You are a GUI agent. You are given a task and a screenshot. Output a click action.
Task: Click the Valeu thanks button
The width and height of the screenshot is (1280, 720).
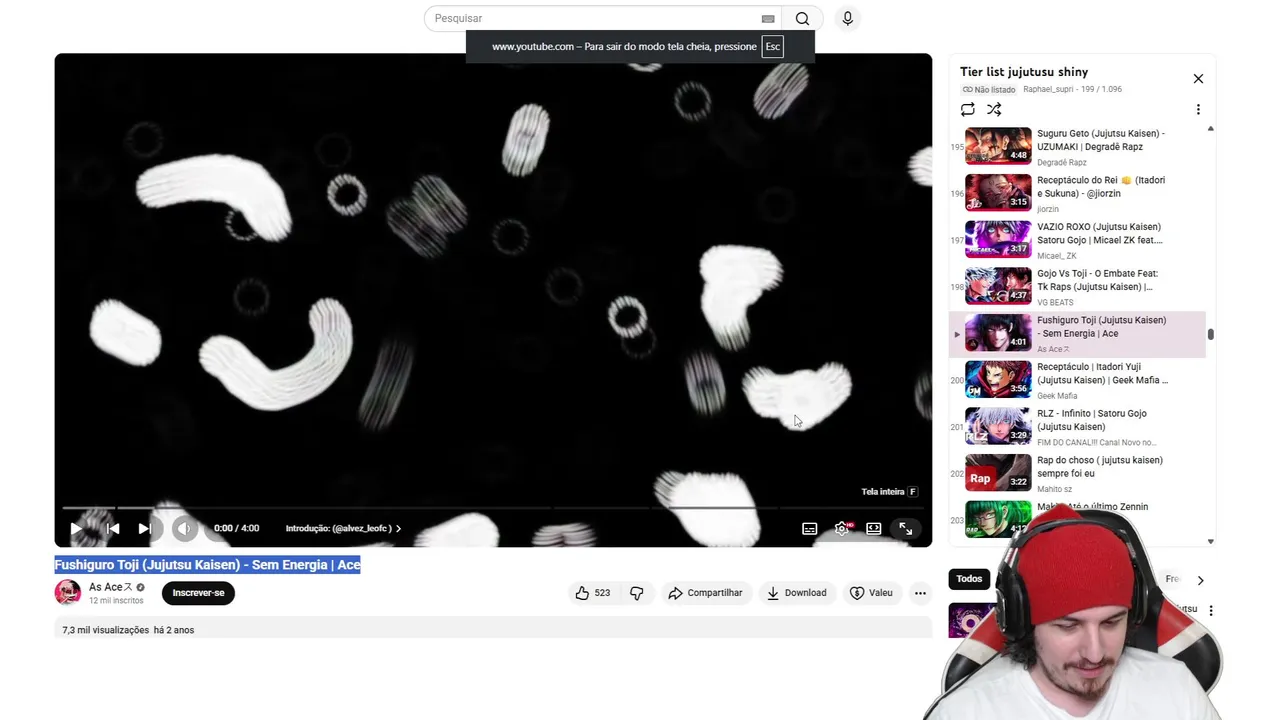(871, 593)
